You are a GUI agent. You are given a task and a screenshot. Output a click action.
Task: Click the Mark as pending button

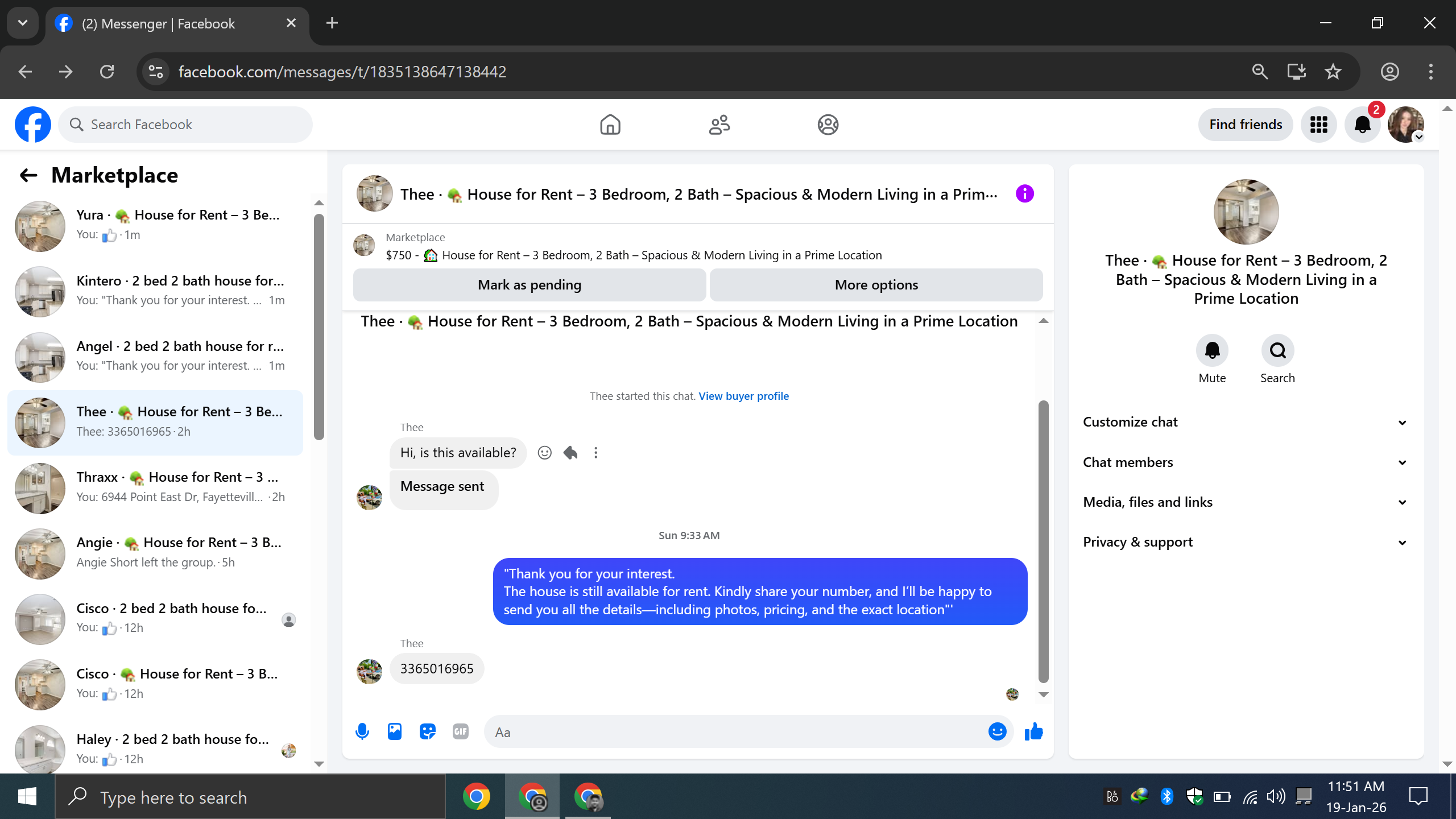coord(529,285)
